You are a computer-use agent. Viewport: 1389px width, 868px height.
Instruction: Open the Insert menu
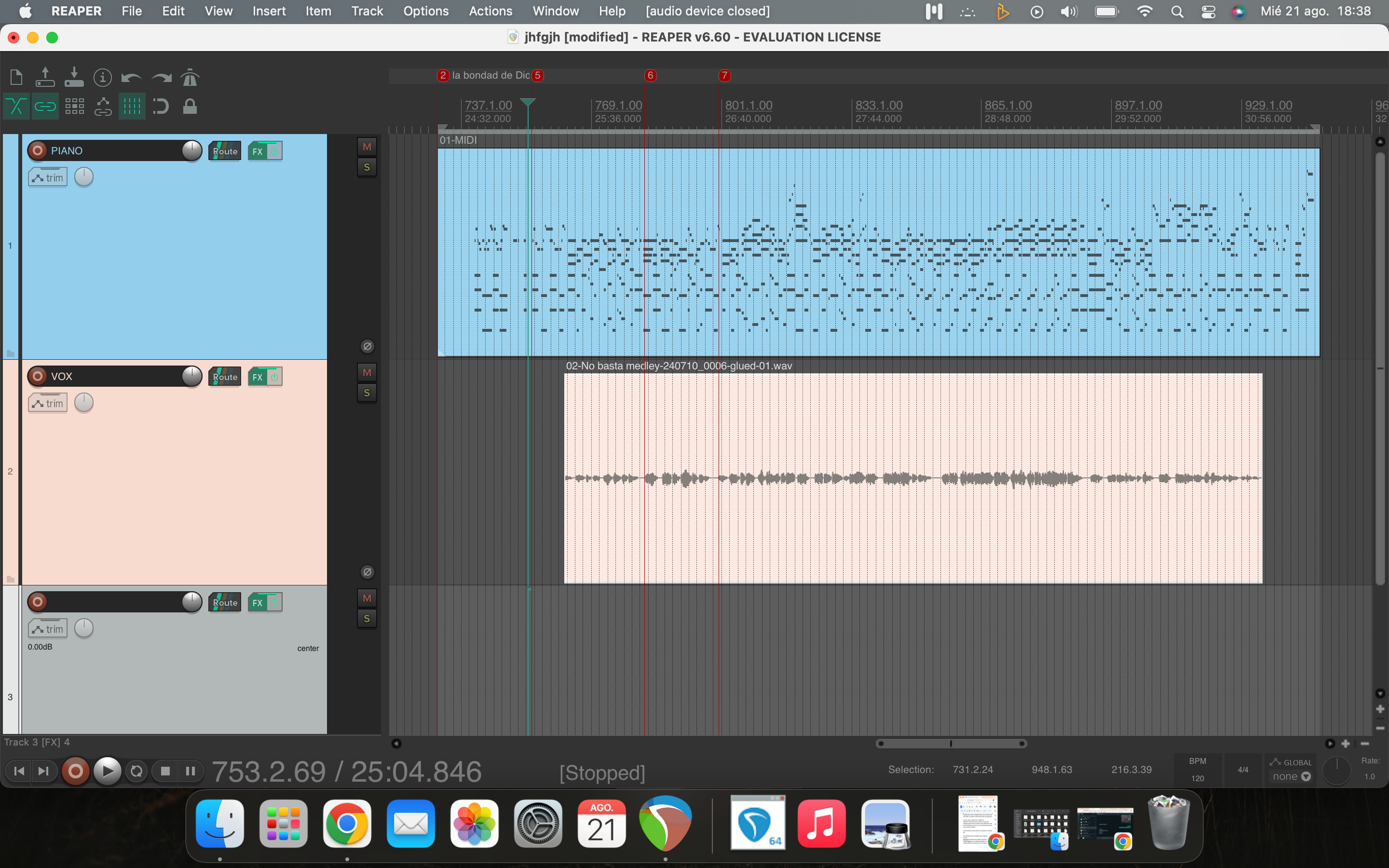(269, 11)
